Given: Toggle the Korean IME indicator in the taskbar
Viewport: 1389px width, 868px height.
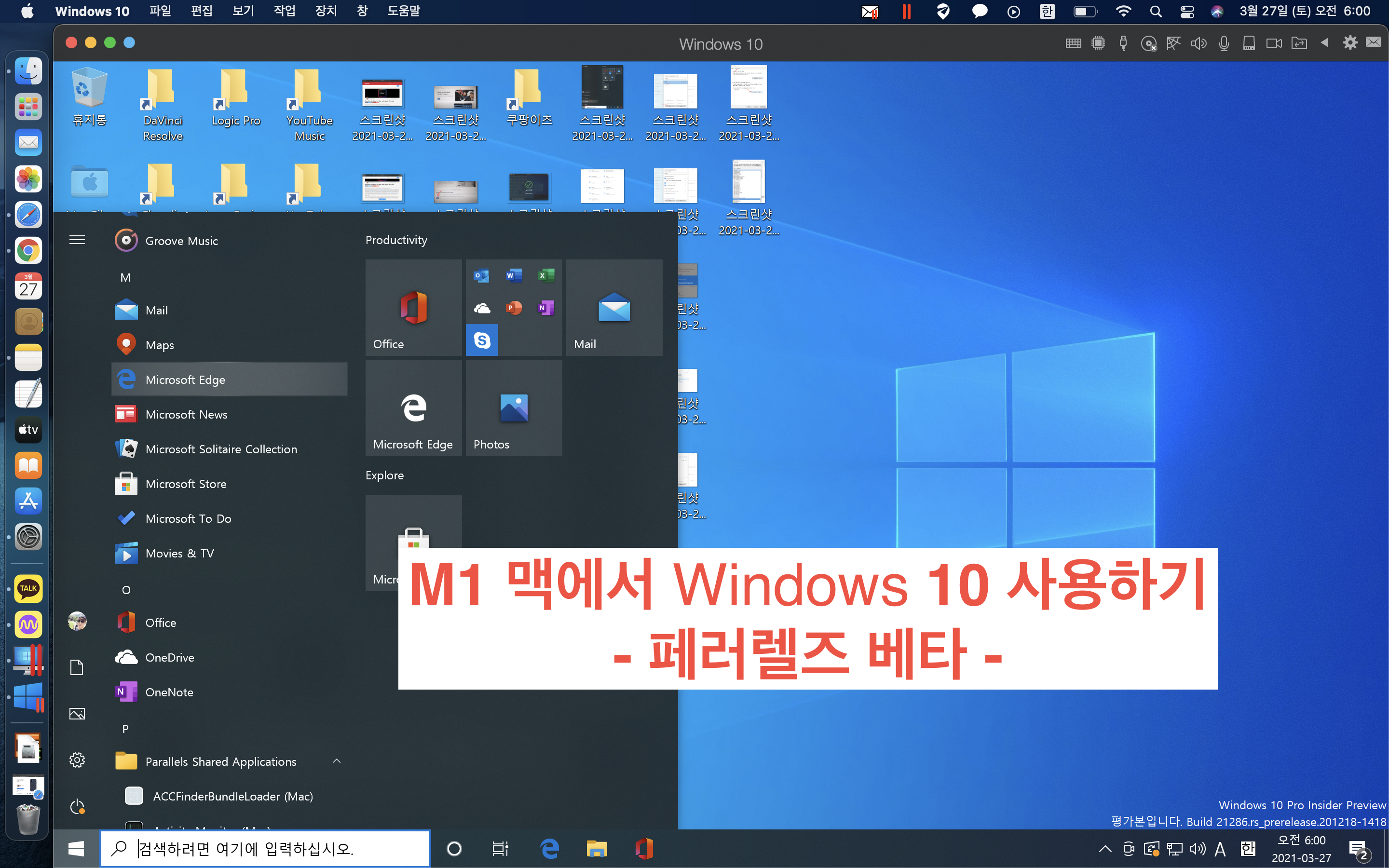Looking at the screenshot, I should 1248,849.
